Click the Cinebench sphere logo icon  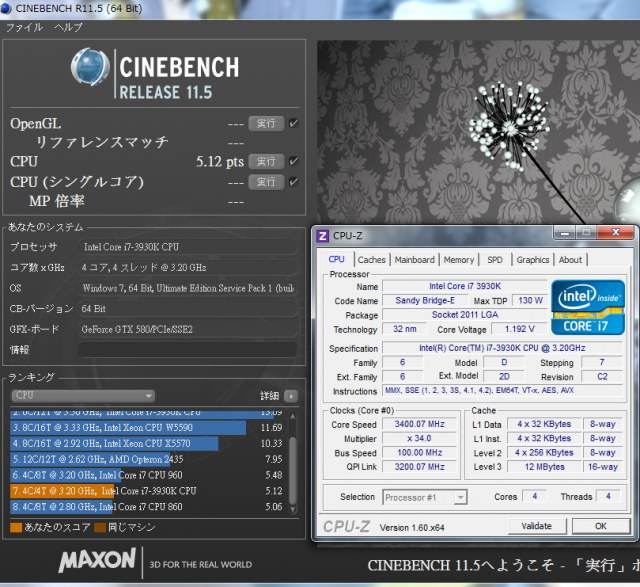click(x=90, y=67)
